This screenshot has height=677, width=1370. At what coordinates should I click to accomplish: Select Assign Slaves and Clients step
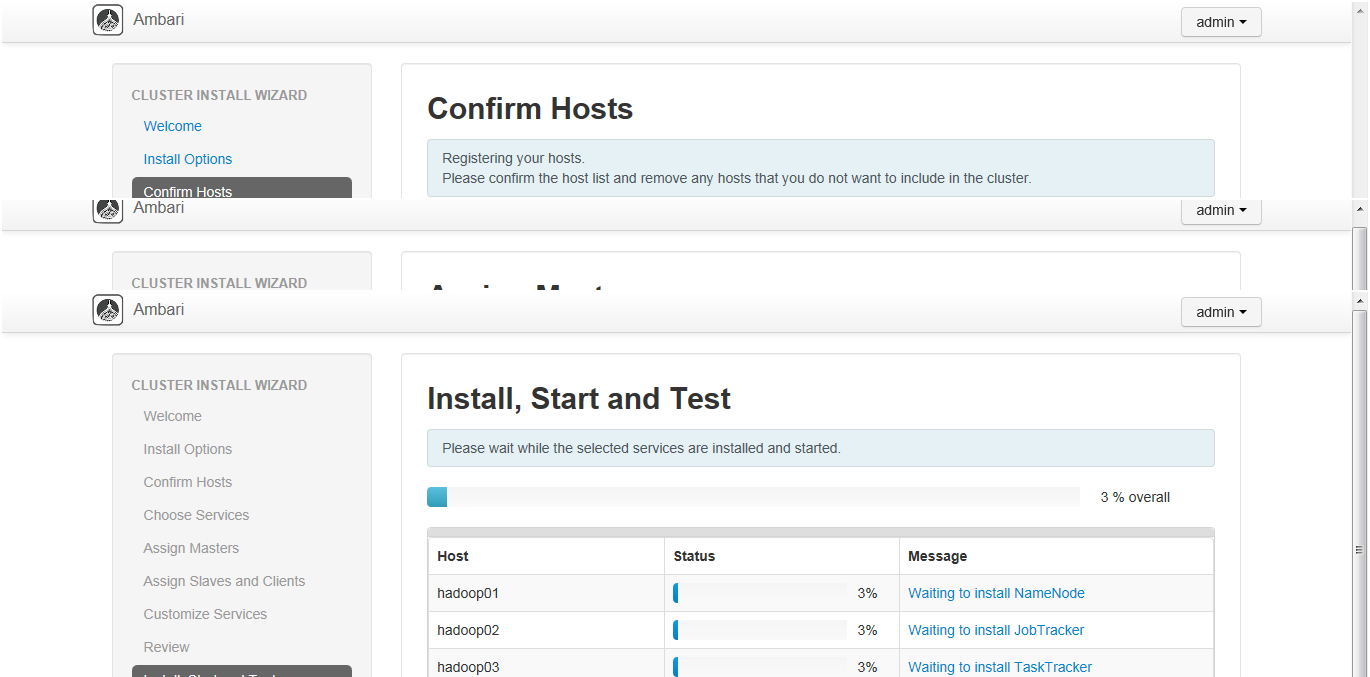[x=224, y=581]
